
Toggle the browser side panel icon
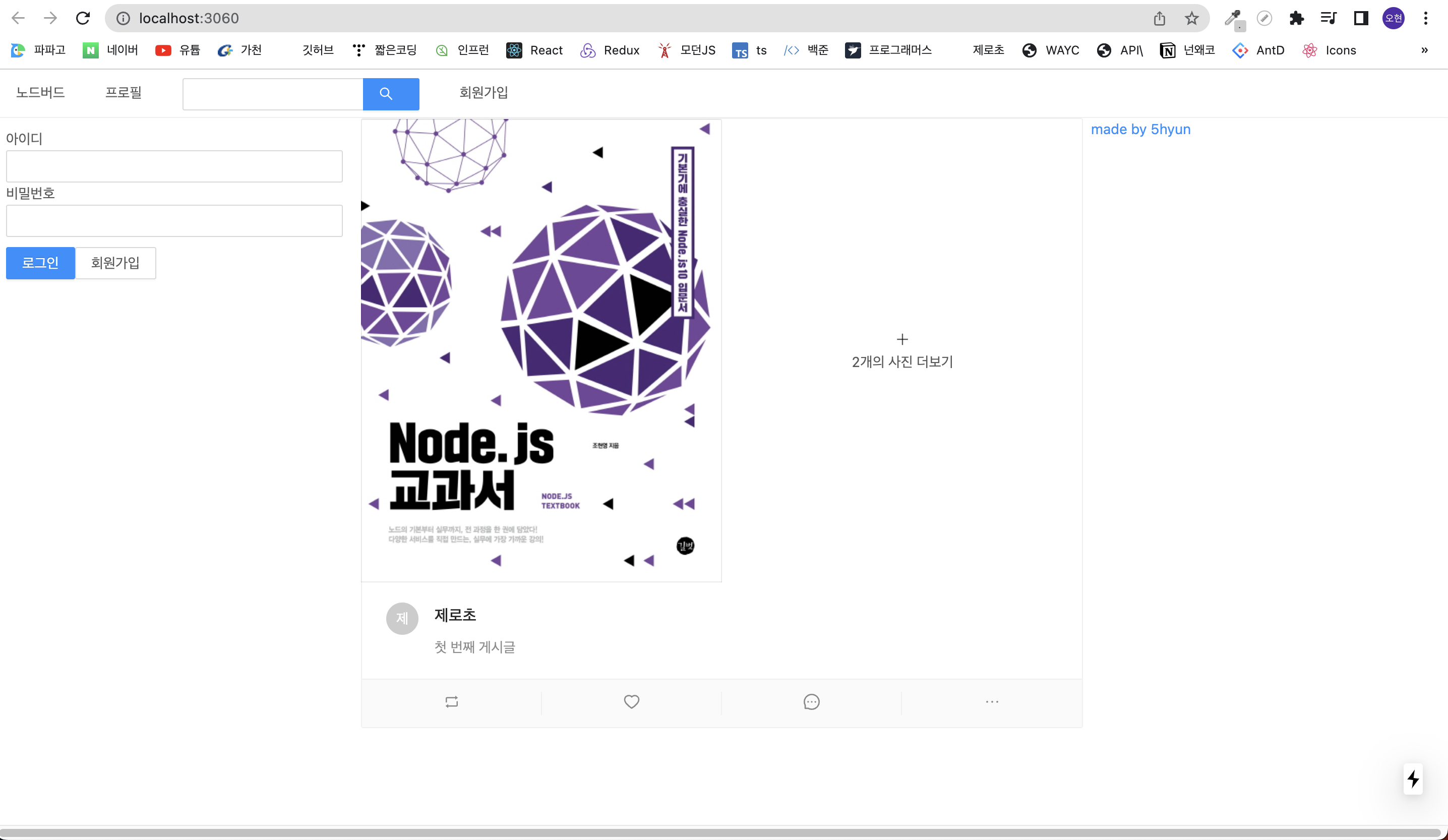[x=1361, y=18]
